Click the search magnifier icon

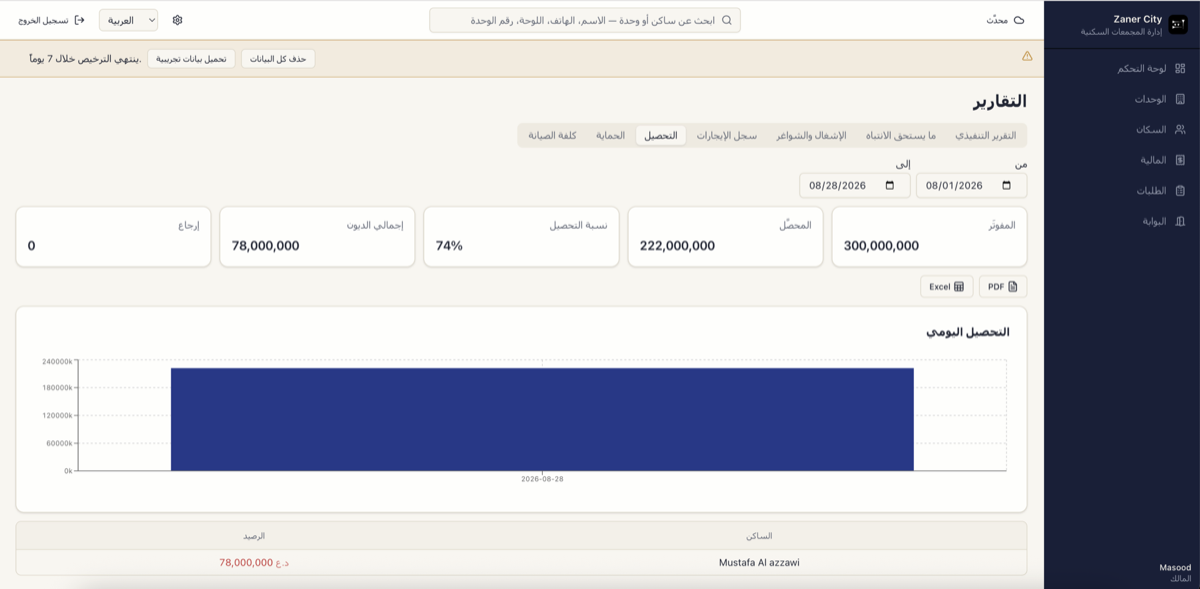click(727, 20)
